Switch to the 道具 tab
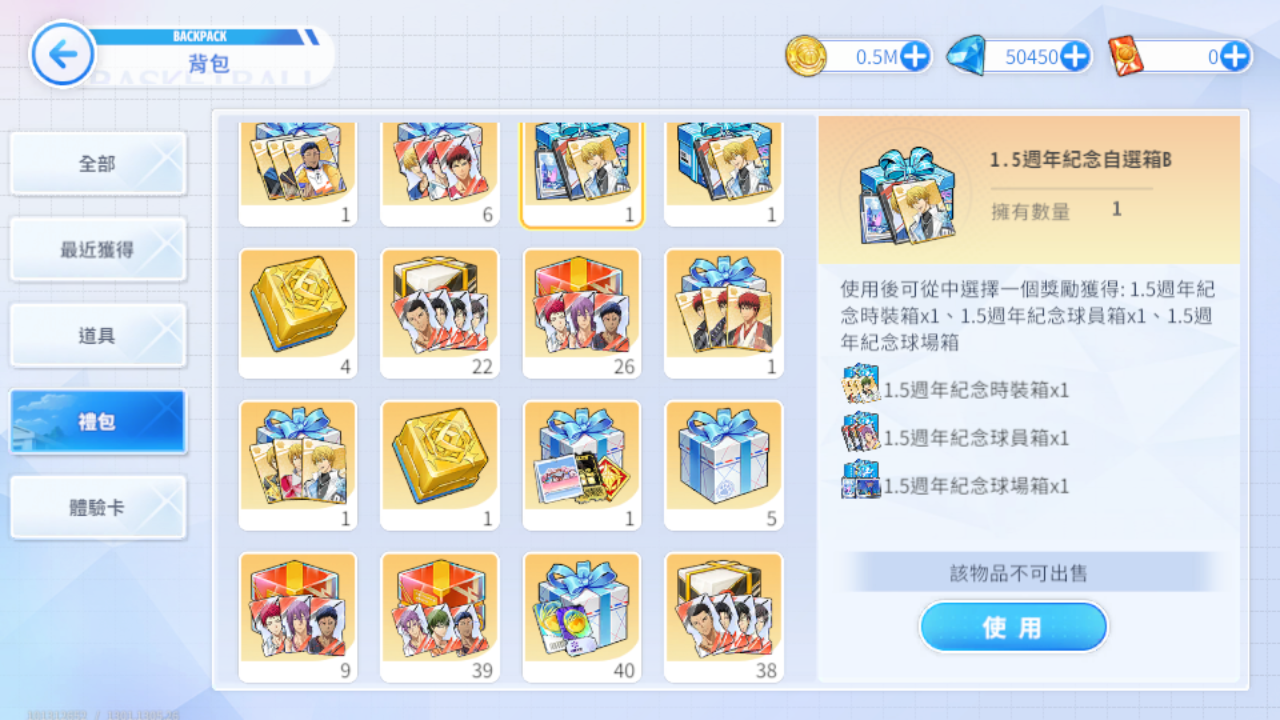 98,336
